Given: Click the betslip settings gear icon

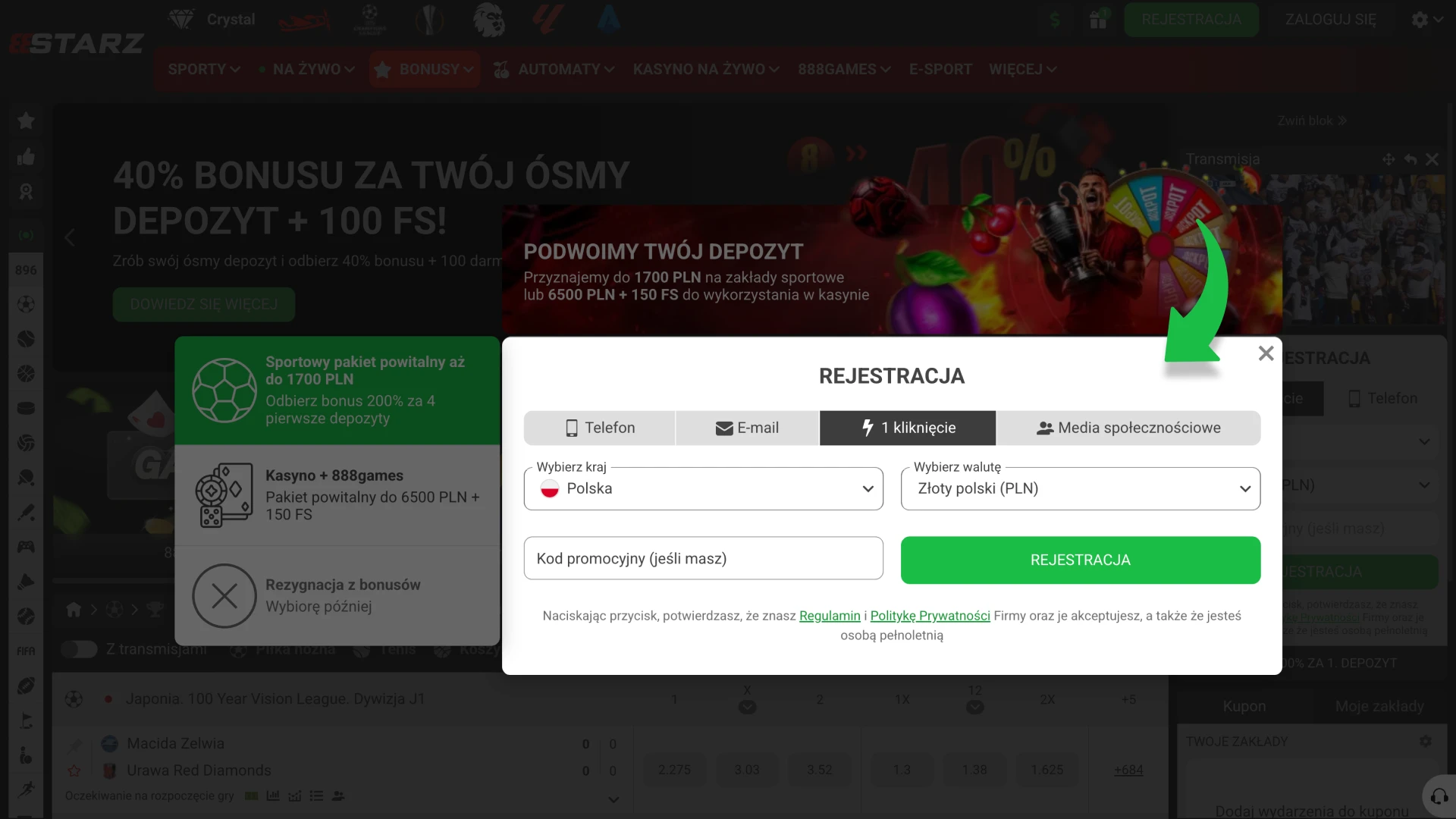Looking at the screenshot, I should (x=1426, y=741).
